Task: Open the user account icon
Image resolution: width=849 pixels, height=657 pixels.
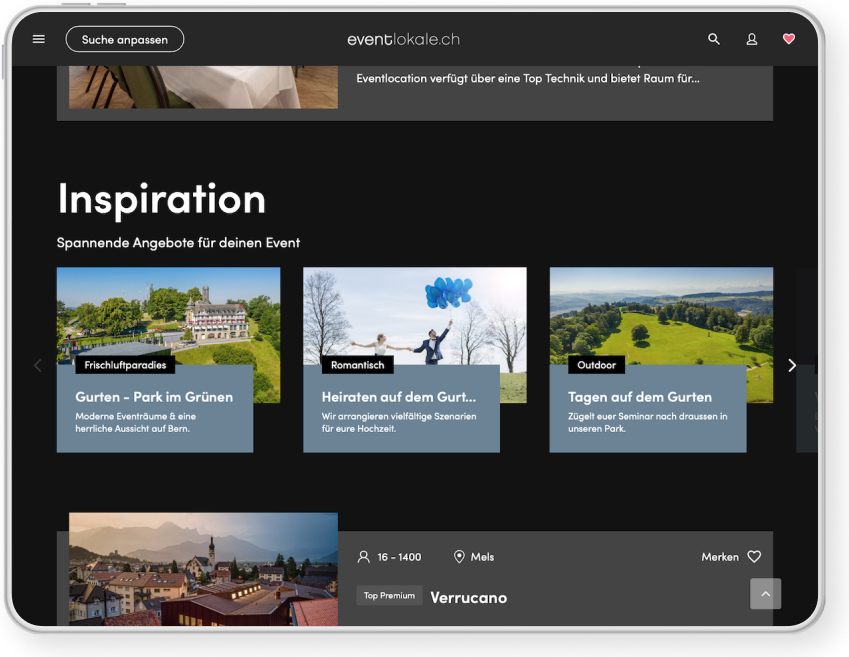Action: pos(752,39)
